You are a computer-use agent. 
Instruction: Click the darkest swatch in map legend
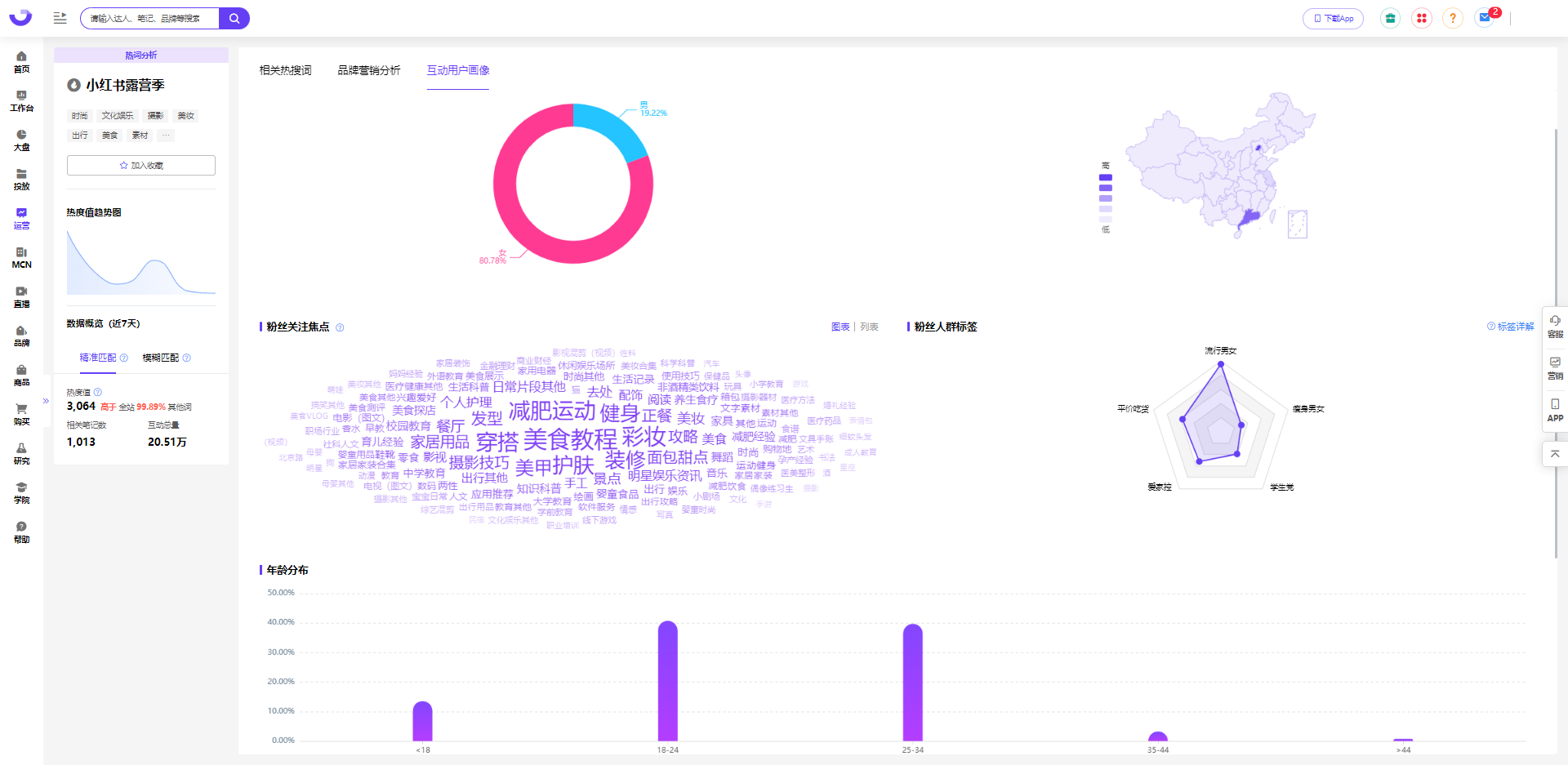pos(1106,177)
